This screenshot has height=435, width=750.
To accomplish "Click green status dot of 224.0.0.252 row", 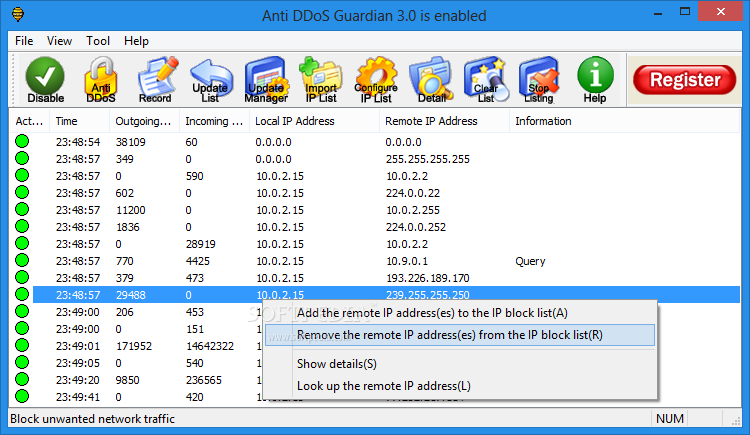I will [22, 226].
